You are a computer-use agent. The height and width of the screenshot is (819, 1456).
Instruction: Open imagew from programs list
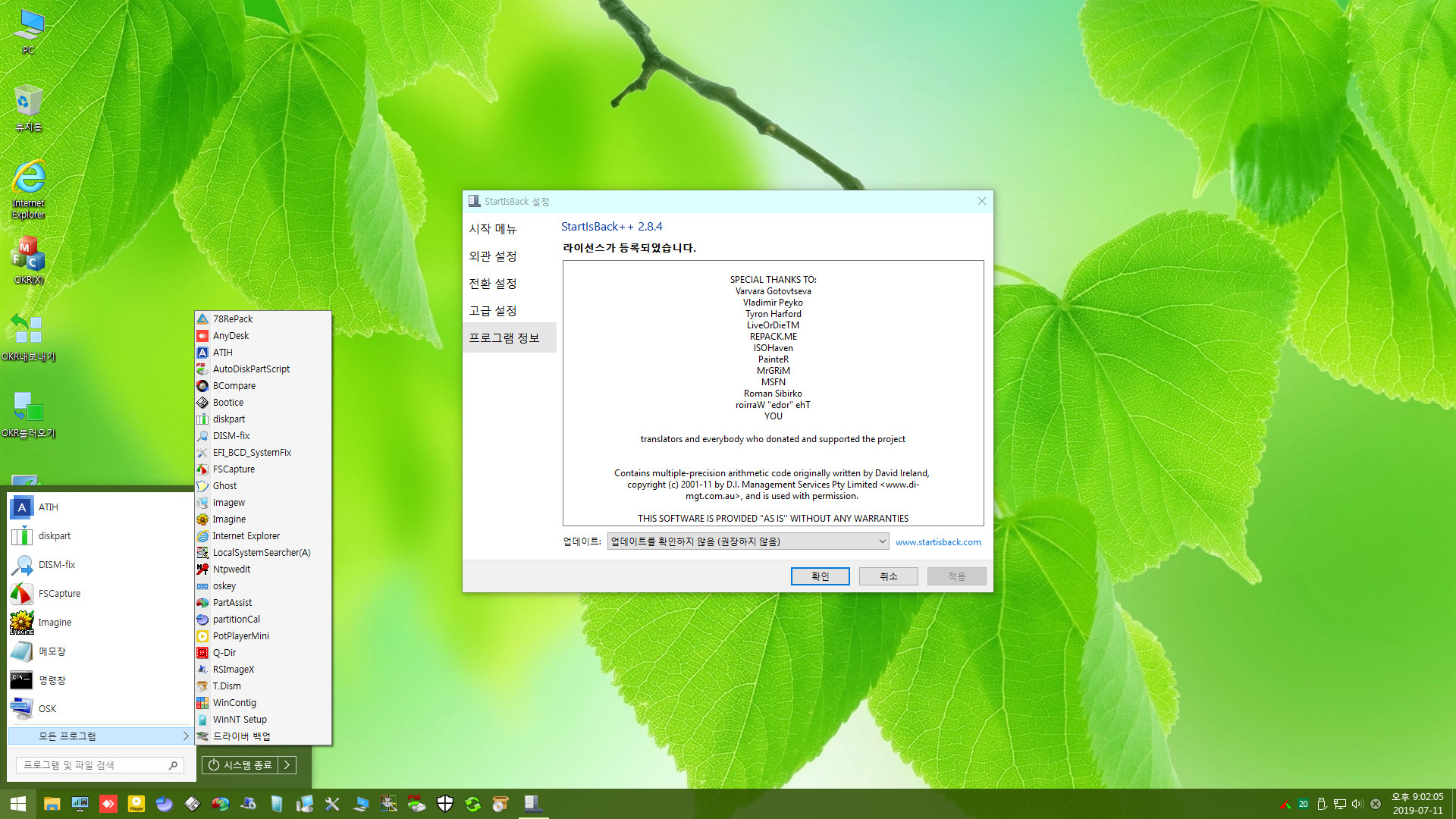[263, 503]
